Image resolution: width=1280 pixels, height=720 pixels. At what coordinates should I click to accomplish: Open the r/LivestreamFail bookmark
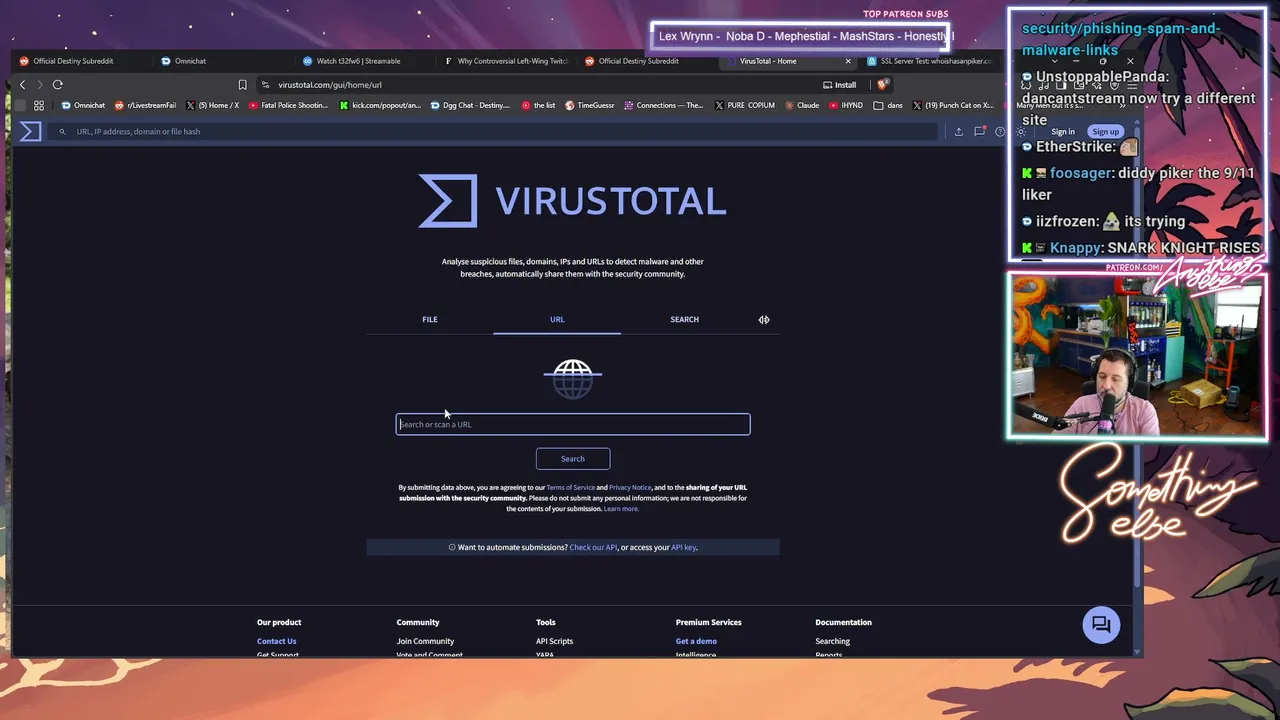(145, 105)
